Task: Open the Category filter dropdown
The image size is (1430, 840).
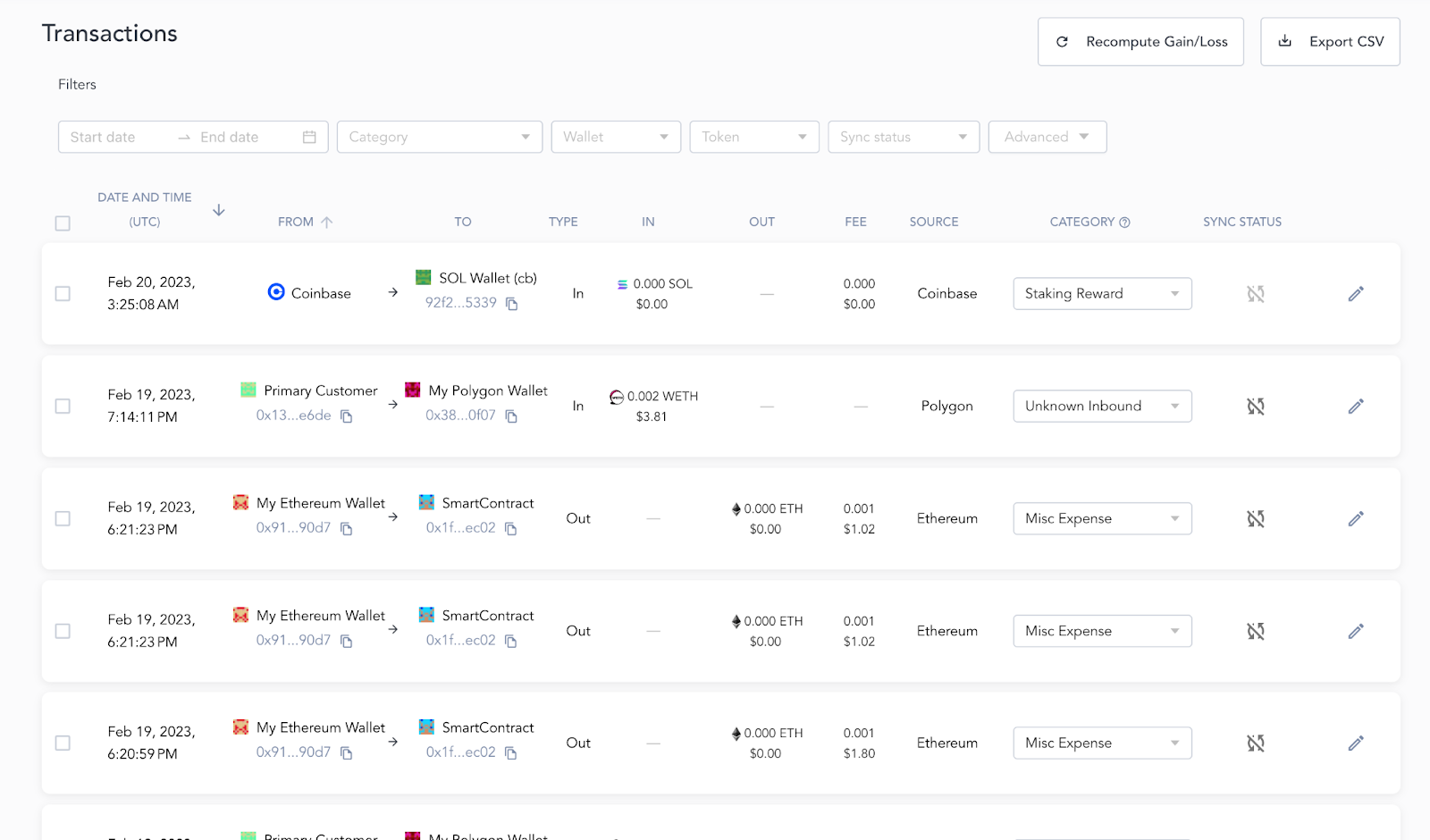Action: 439,137
